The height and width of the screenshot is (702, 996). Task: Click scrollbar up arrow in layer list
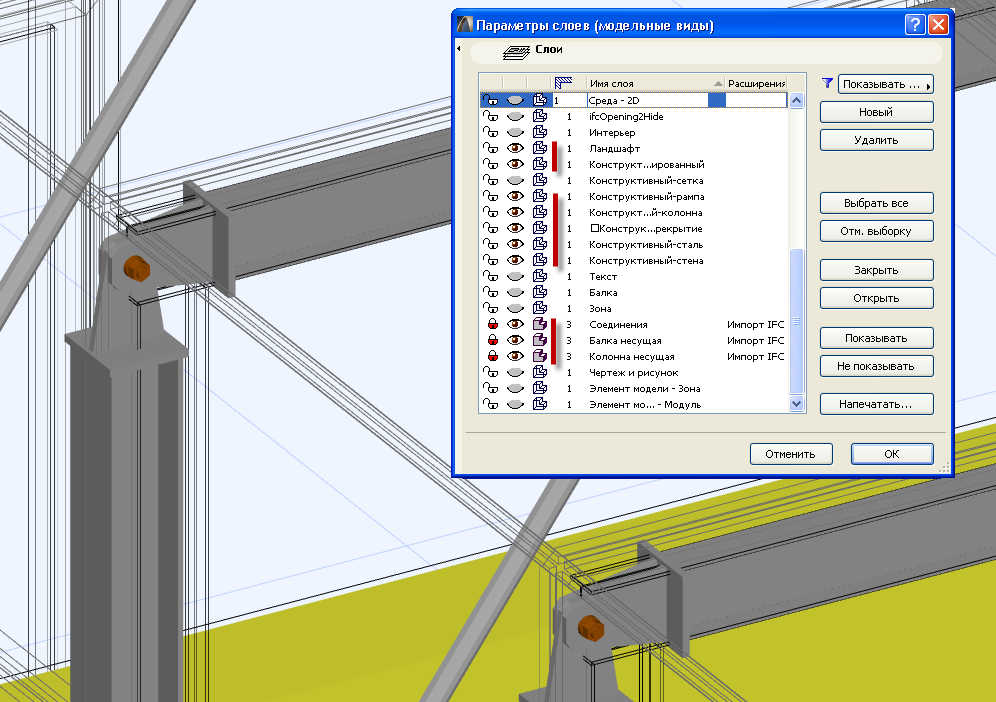[797, 100]
